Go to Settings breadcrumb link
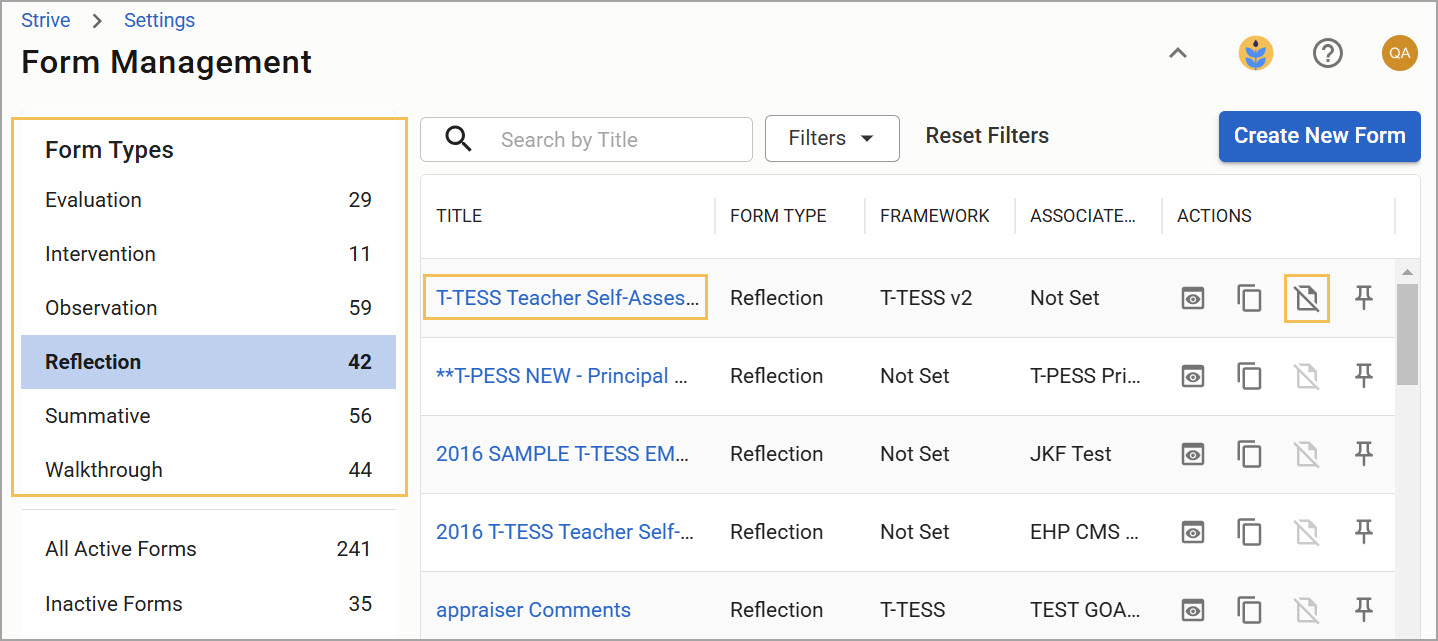 pyautogui.click(x=159, y=20)
